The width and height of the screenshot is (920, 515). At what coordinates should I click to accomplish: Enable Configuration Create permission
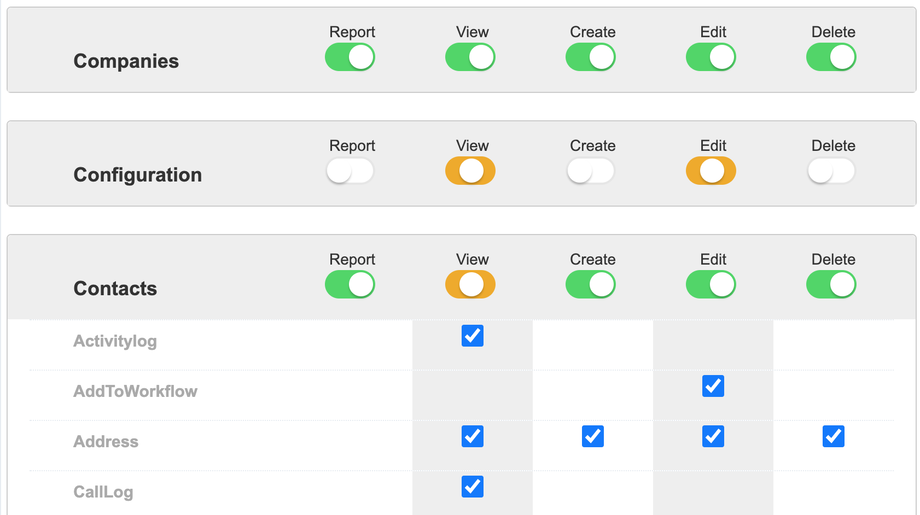click(x=590, y=171)
